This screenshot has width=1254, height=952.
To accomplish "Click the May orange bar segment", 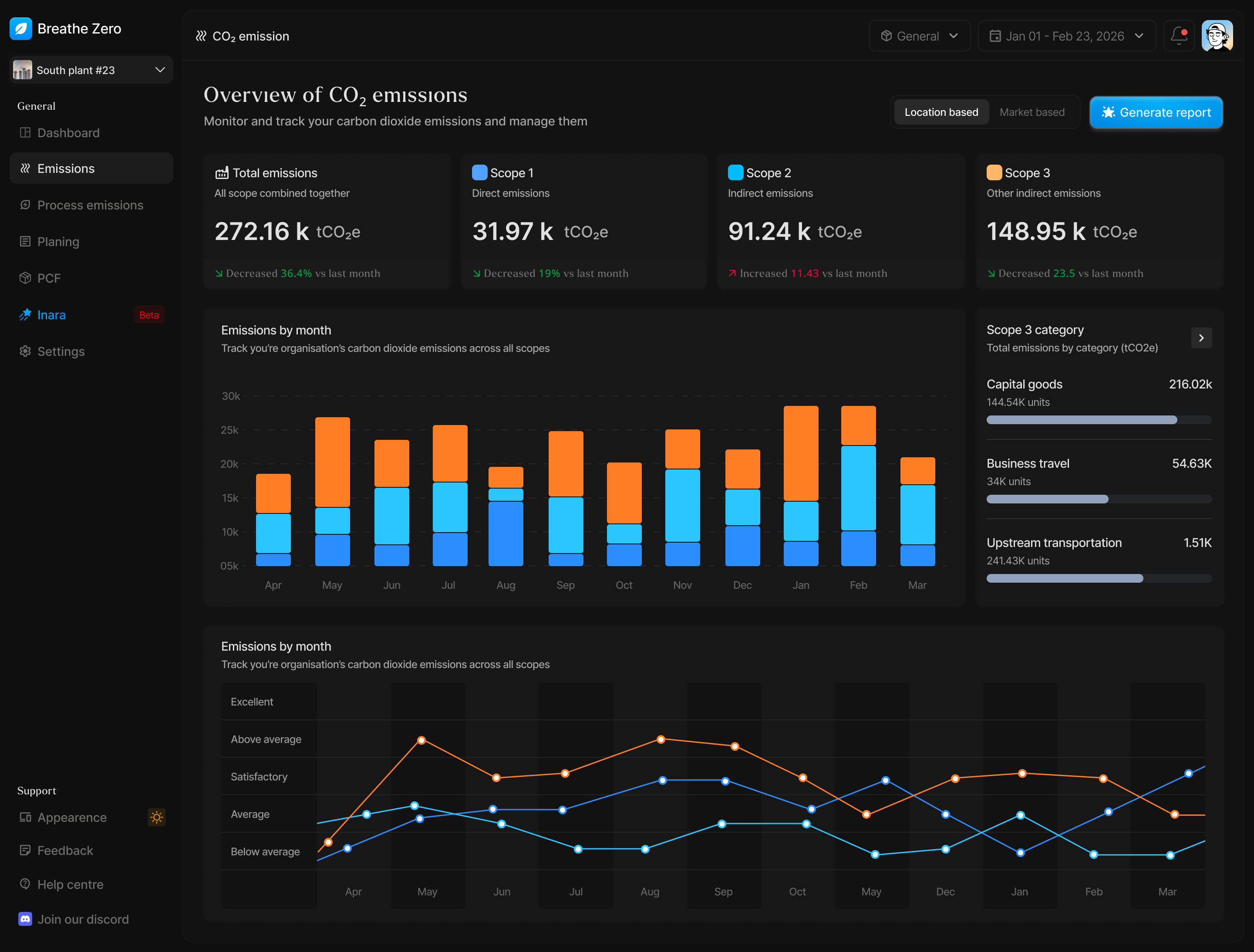I will [x=332, y=462].
